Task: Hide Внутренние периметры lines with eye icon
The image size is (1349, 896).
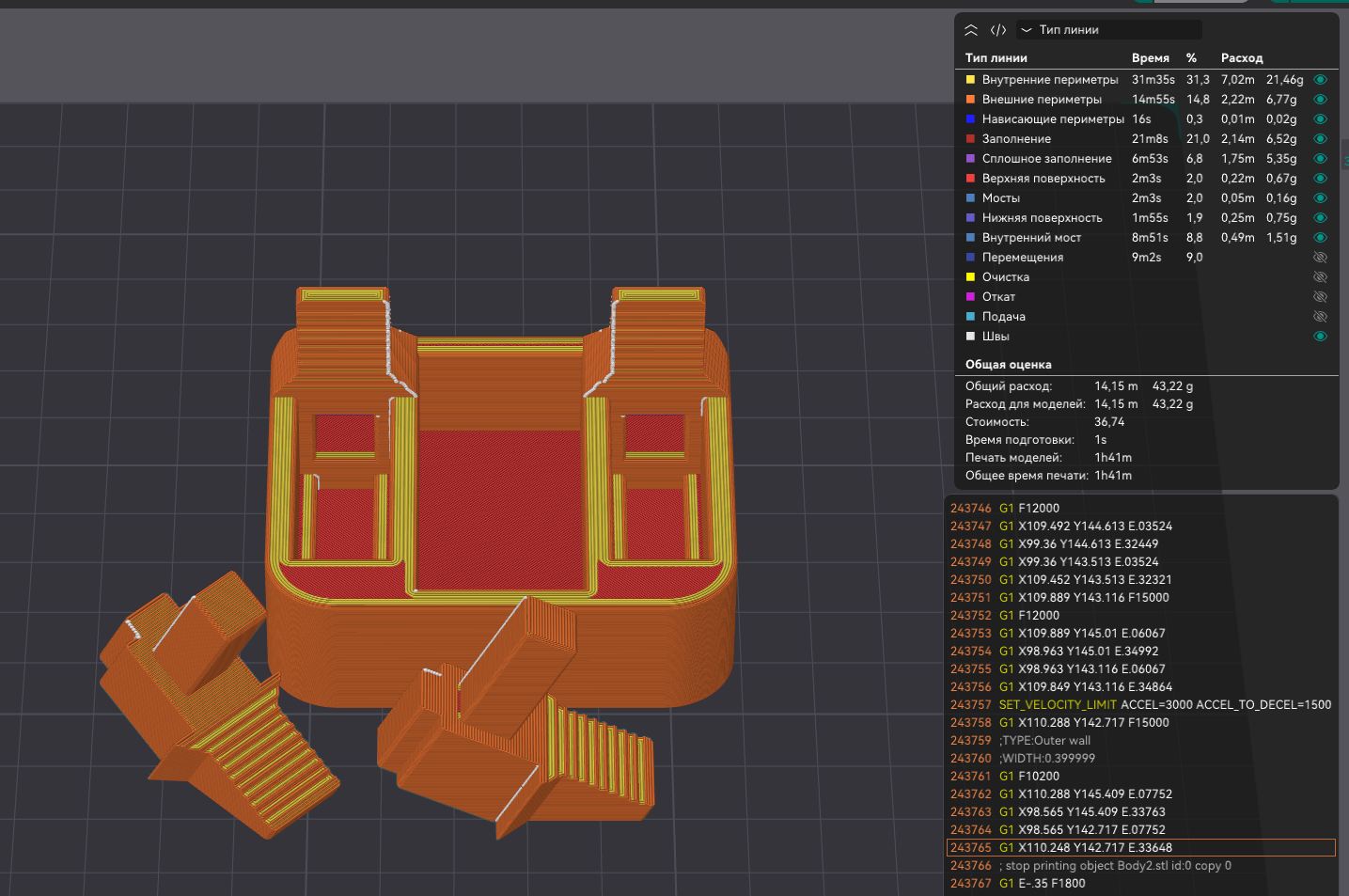Action: (x=1320, y=80)
